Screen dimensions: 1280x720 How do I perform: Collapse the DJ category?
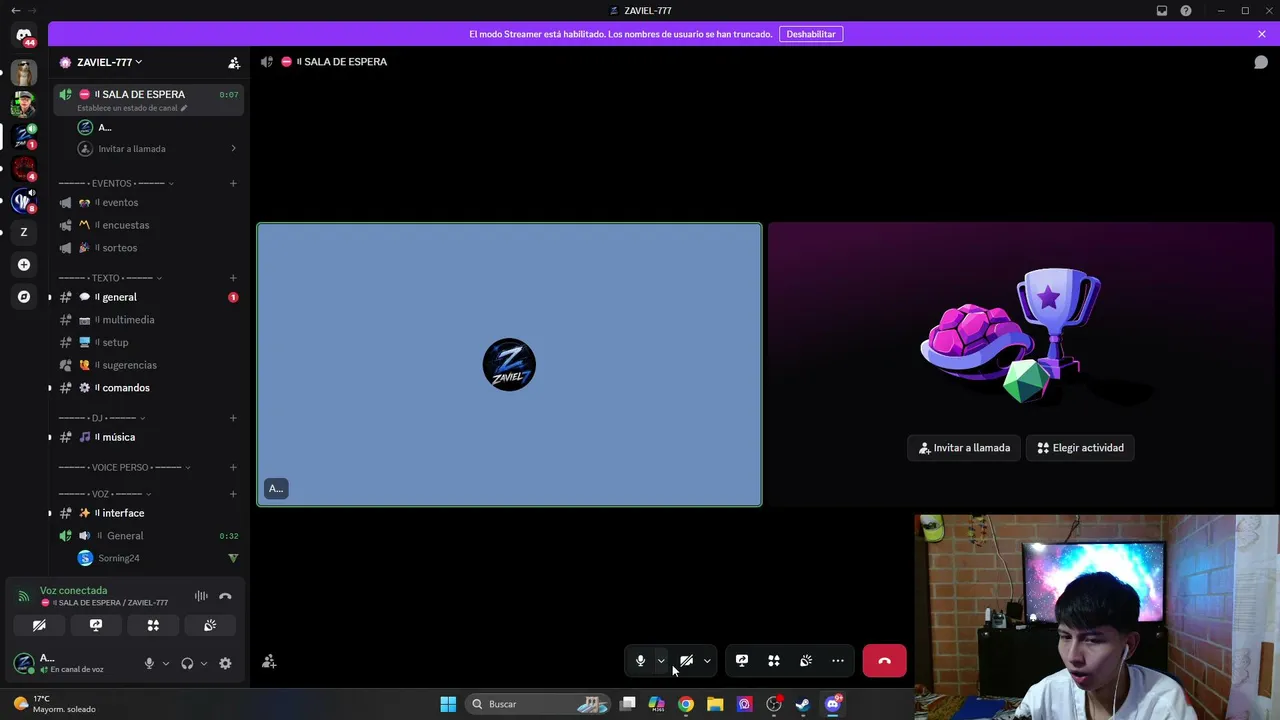(102, 418)
